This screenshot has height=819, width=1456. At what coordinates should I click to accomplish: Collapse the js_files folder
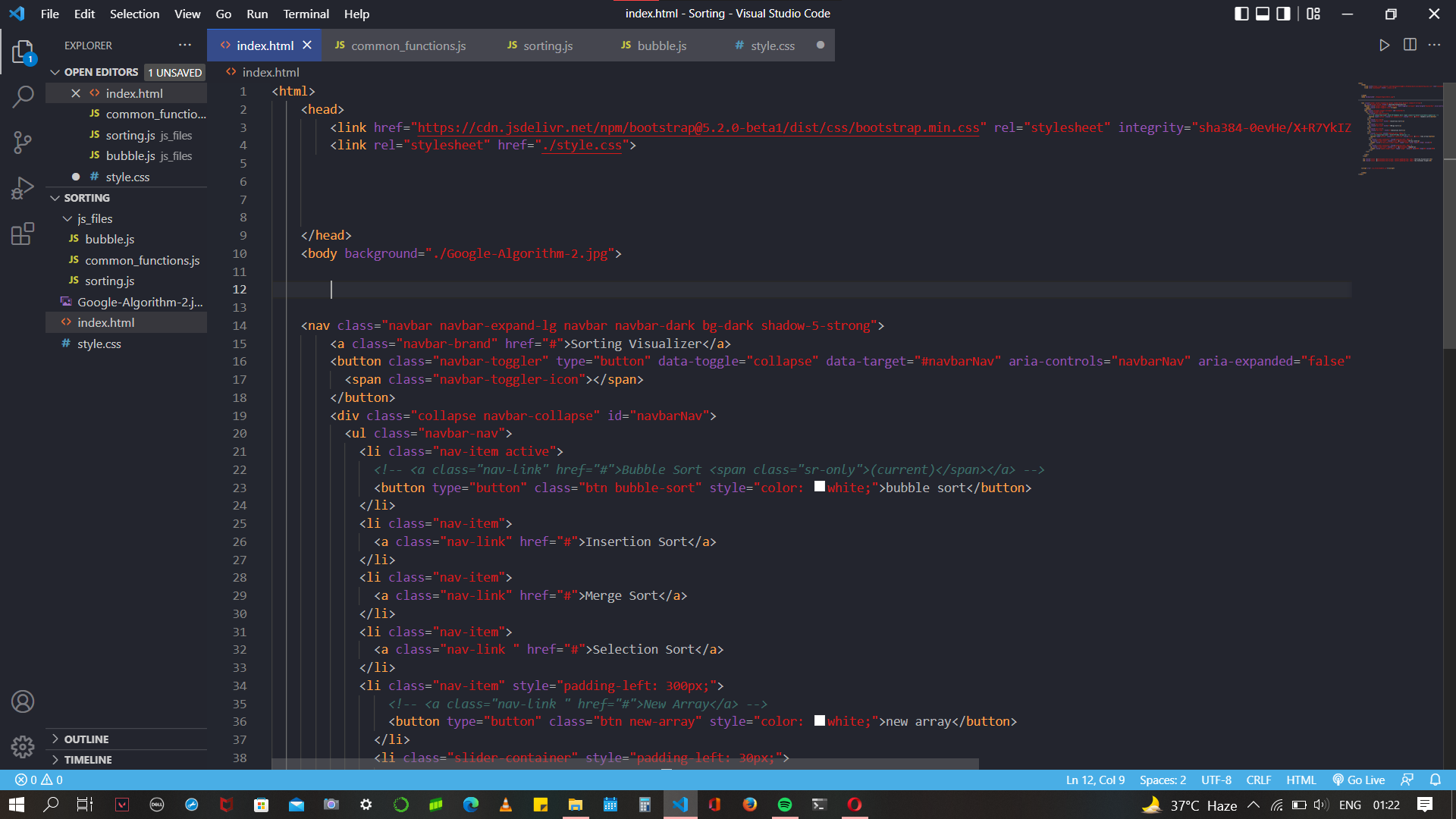click(x=68, y=218)
